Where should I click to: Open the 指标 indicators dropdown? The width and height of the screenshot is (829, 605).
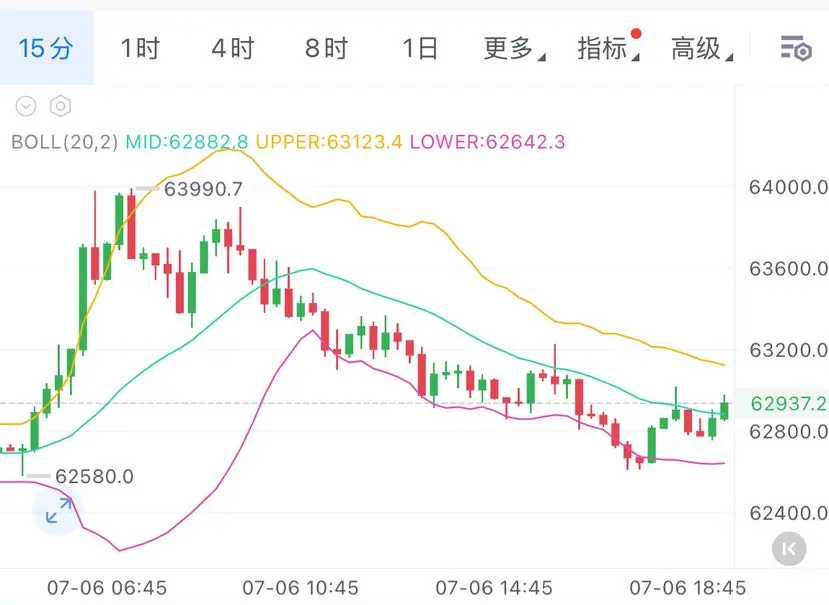(x=608, y=48)
